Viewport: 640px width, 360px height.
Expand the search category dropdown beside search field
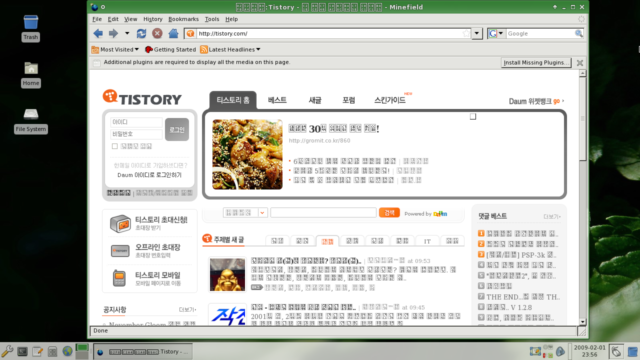click(262, 213)
